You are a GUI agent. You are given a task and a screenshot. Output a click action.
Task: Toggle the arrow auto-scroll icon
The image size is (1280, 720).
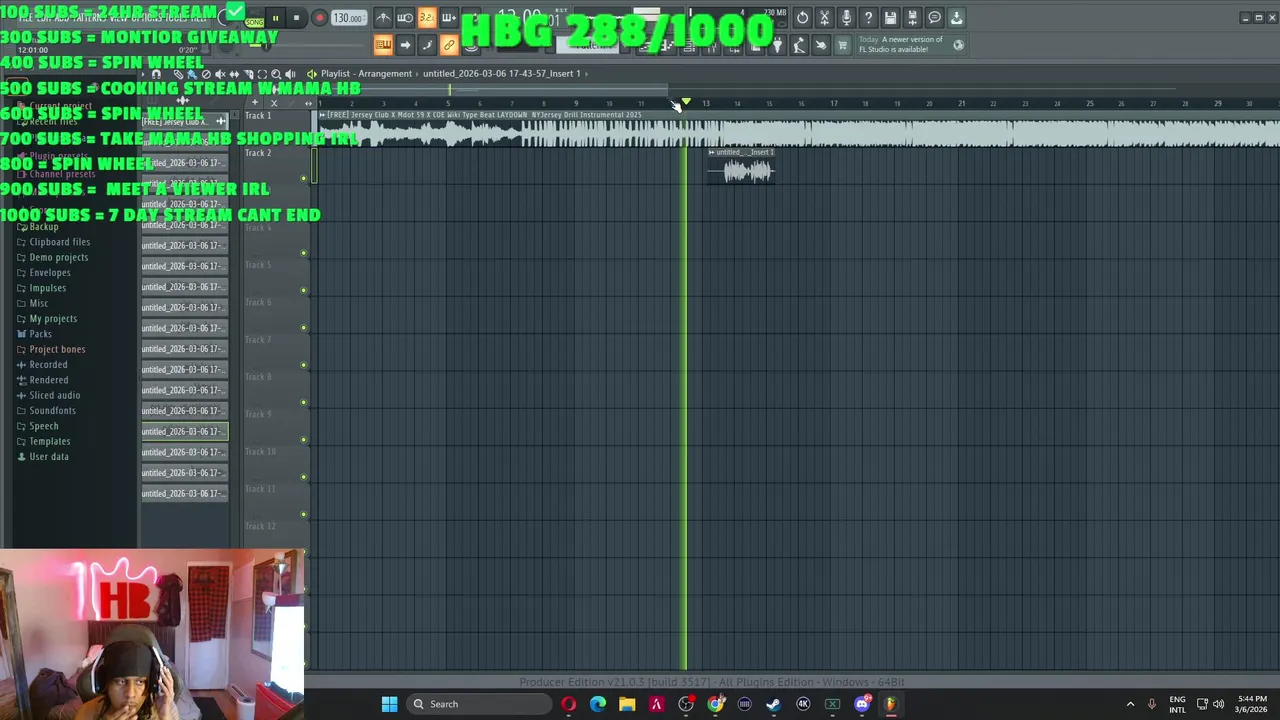coord(405,45)
